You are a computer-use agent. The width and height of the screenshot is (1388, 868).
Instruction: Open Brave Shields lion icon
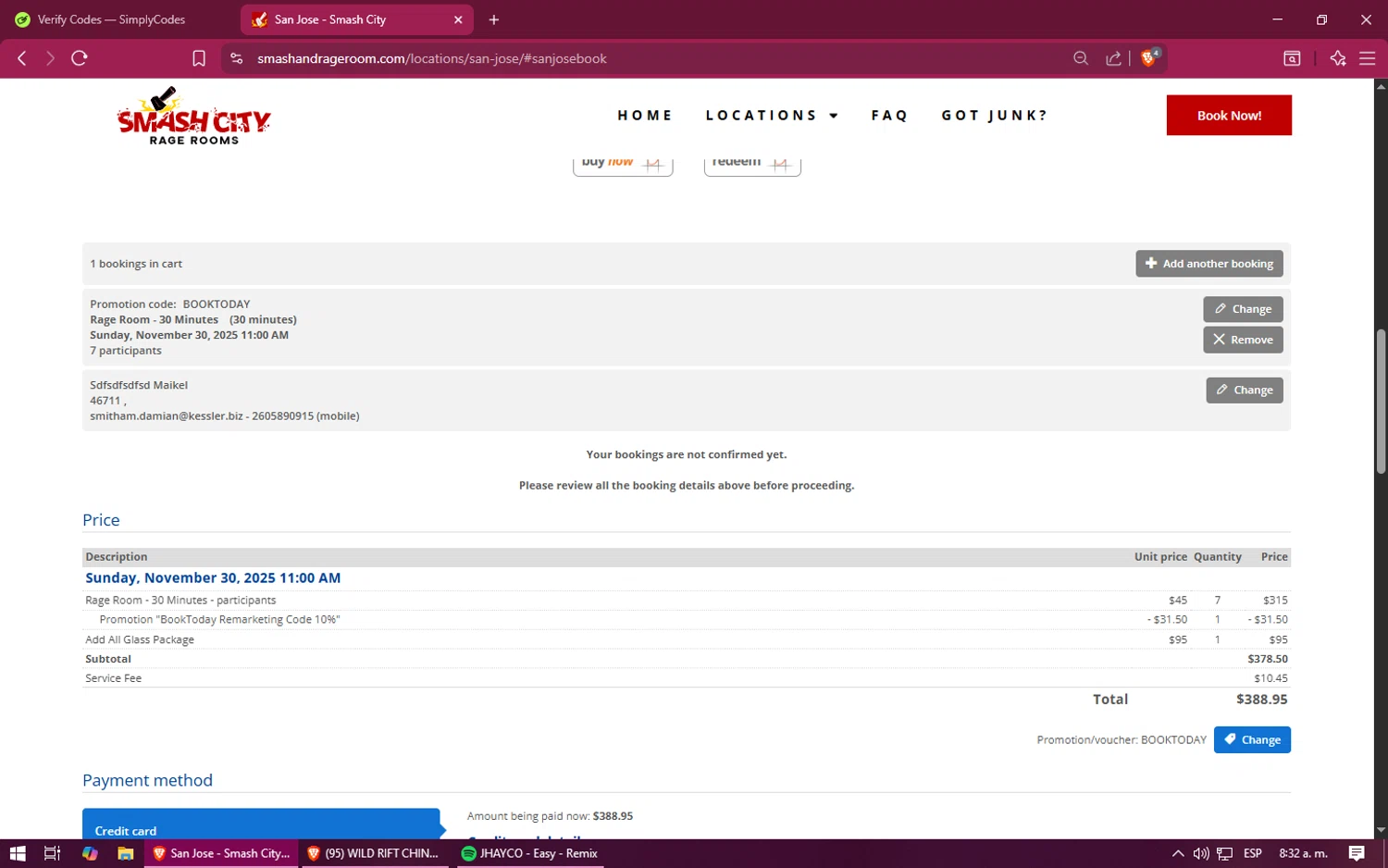[1149, 58]
